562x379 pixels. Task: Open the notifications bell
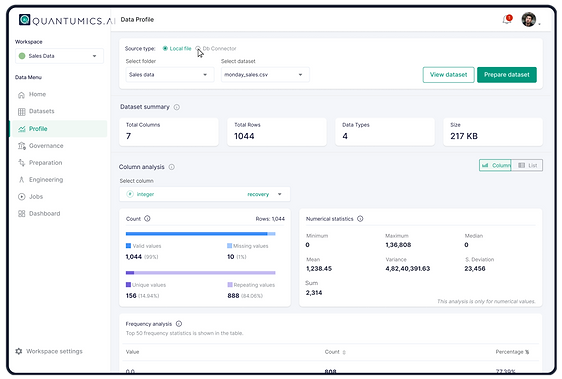click(x=507, y=19)
